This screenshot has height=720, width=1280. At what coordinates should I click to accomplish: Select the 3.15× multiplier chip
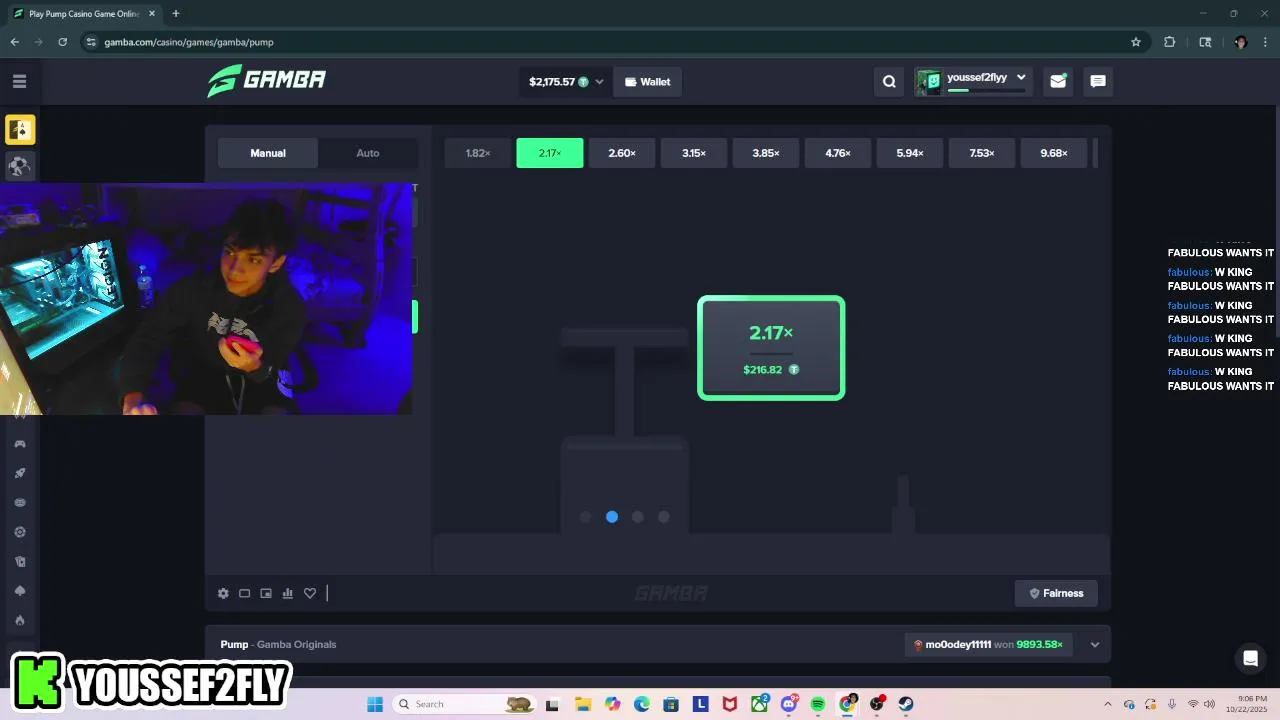(x=694, y=153)
